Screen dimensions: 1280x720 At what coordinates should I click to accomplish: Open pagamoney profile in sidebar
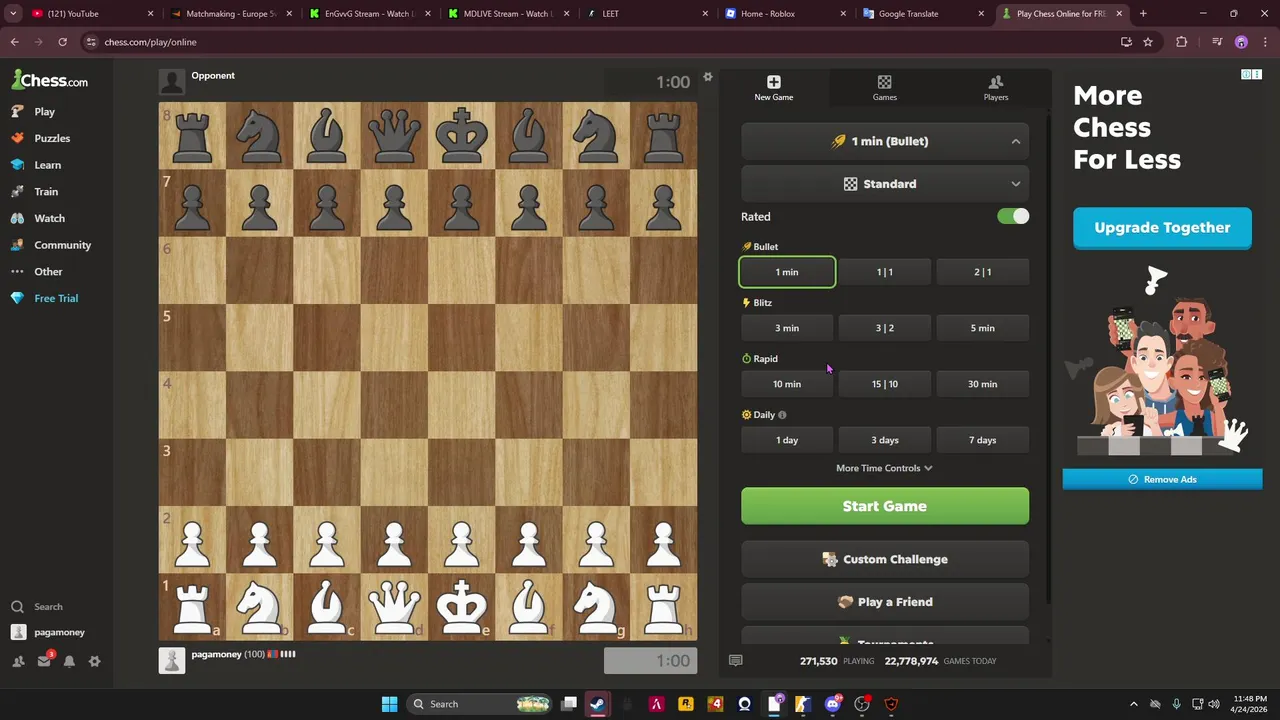pos(48,632)
